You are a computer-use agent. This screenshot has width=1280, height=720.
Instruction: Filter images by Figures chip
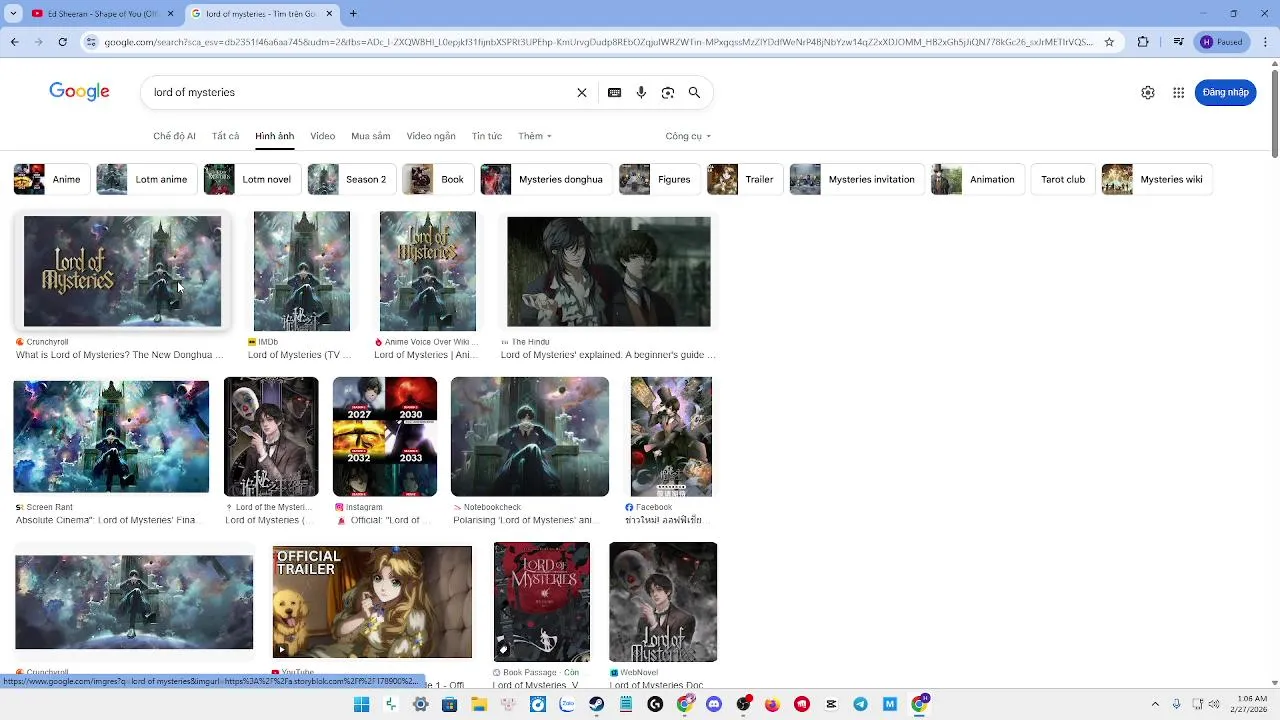(x=658, y=179)
